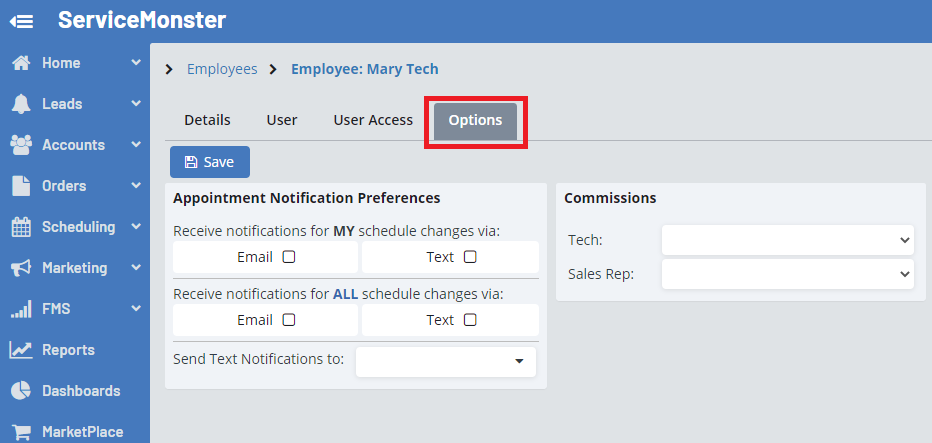Enable Email for MY schedule changes
This screenshot has height=443, width=932.
click(x=289, y=257)
